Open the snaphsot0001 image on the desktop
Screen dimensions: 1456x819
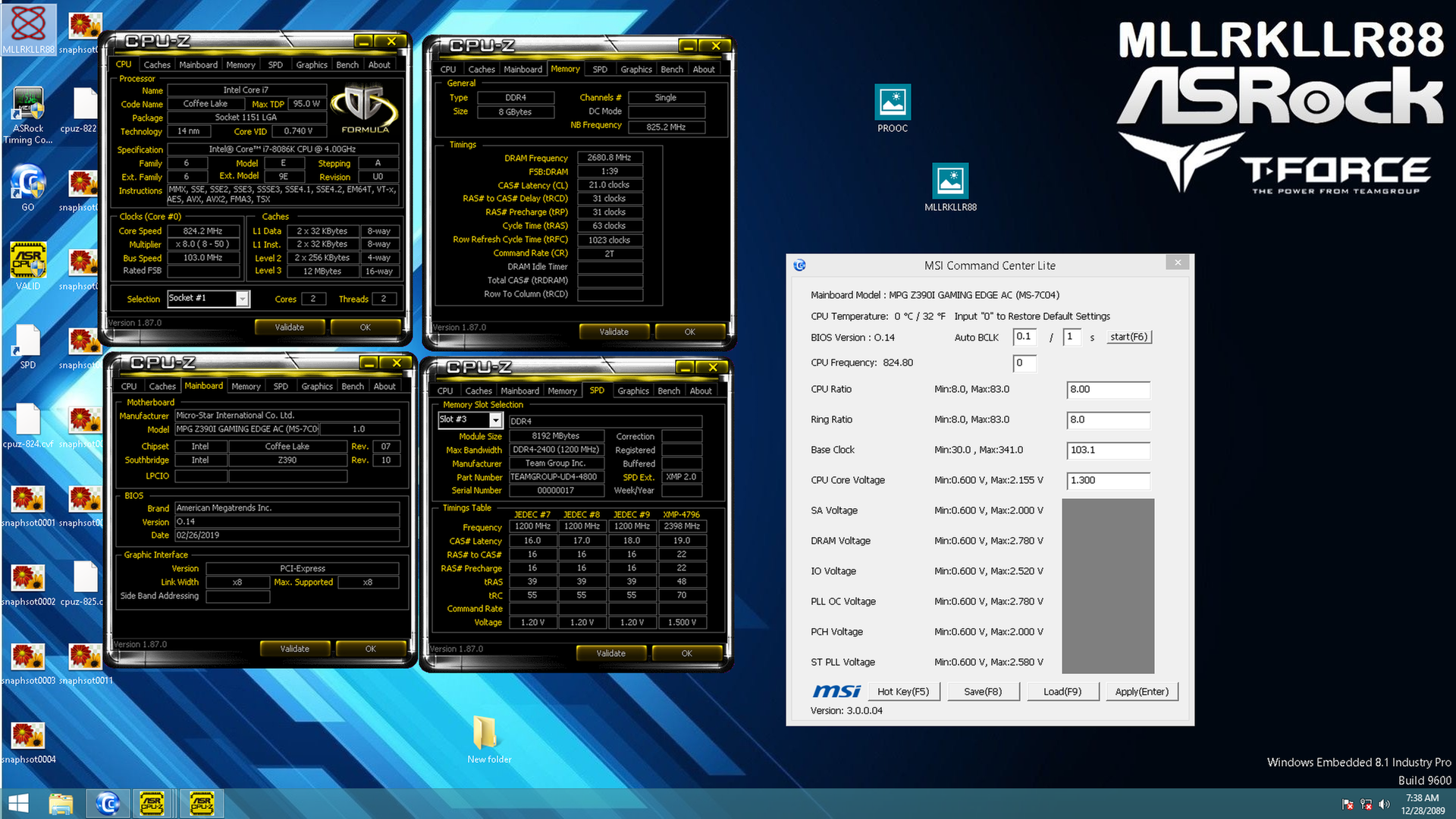pyautogui.click(x=28, y=506)
